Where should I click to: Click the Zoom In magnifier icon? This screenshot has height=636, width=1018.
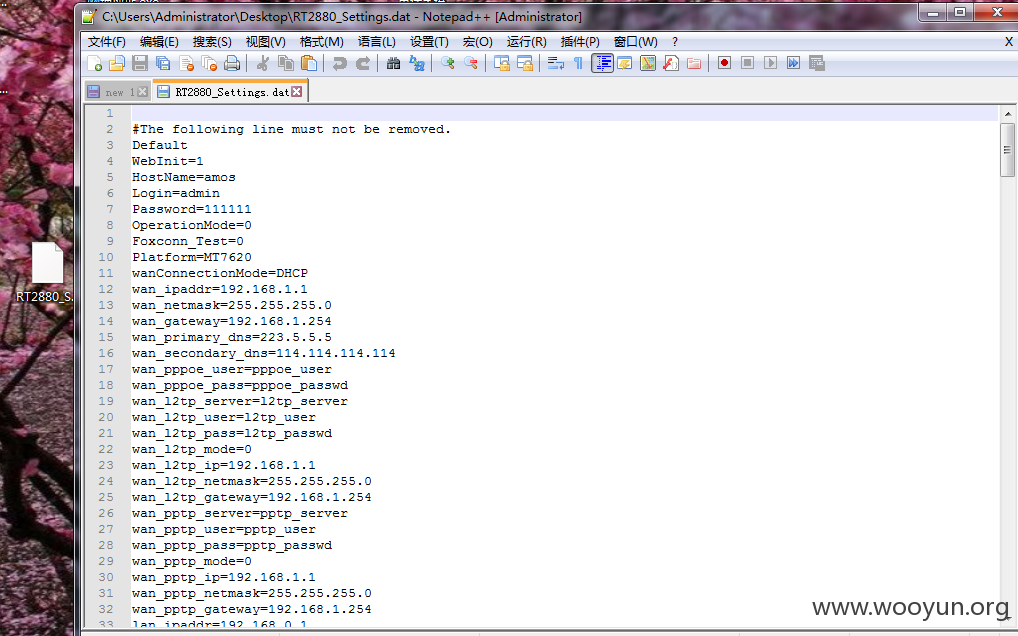[447, 63]
